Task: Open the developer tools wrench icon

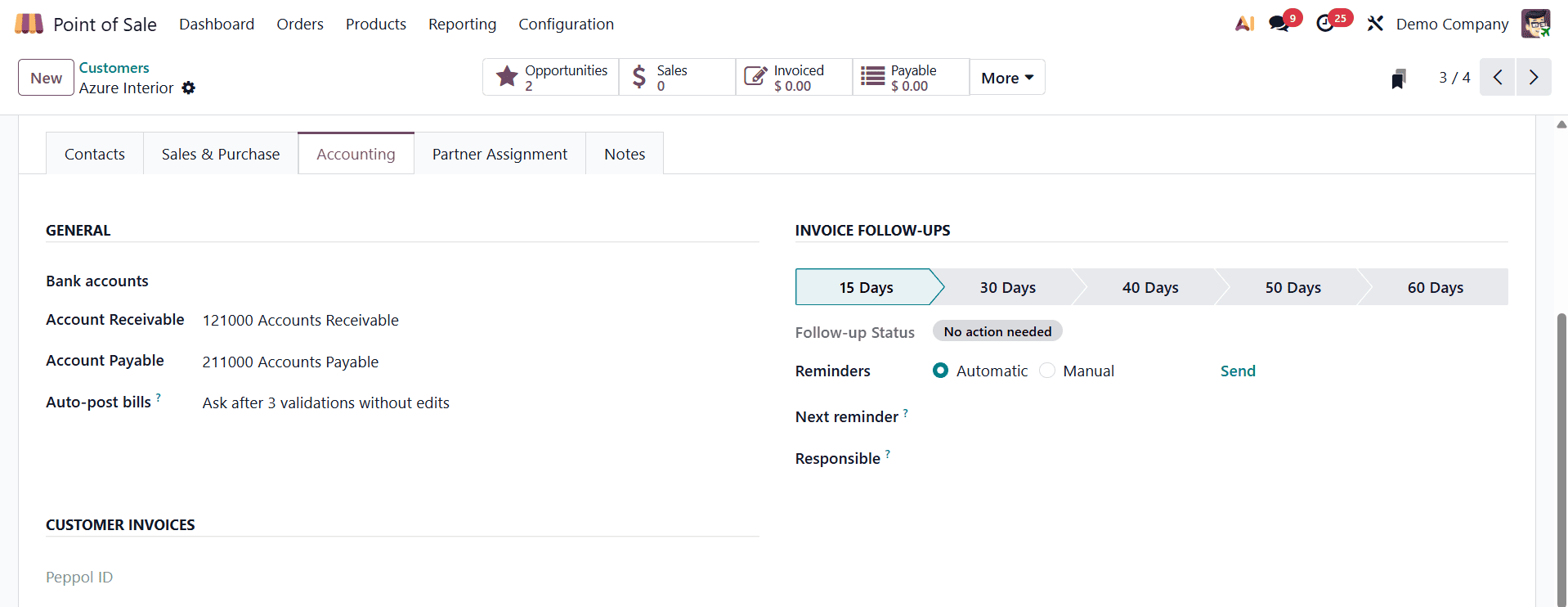Action: [x=1375, y=24]
